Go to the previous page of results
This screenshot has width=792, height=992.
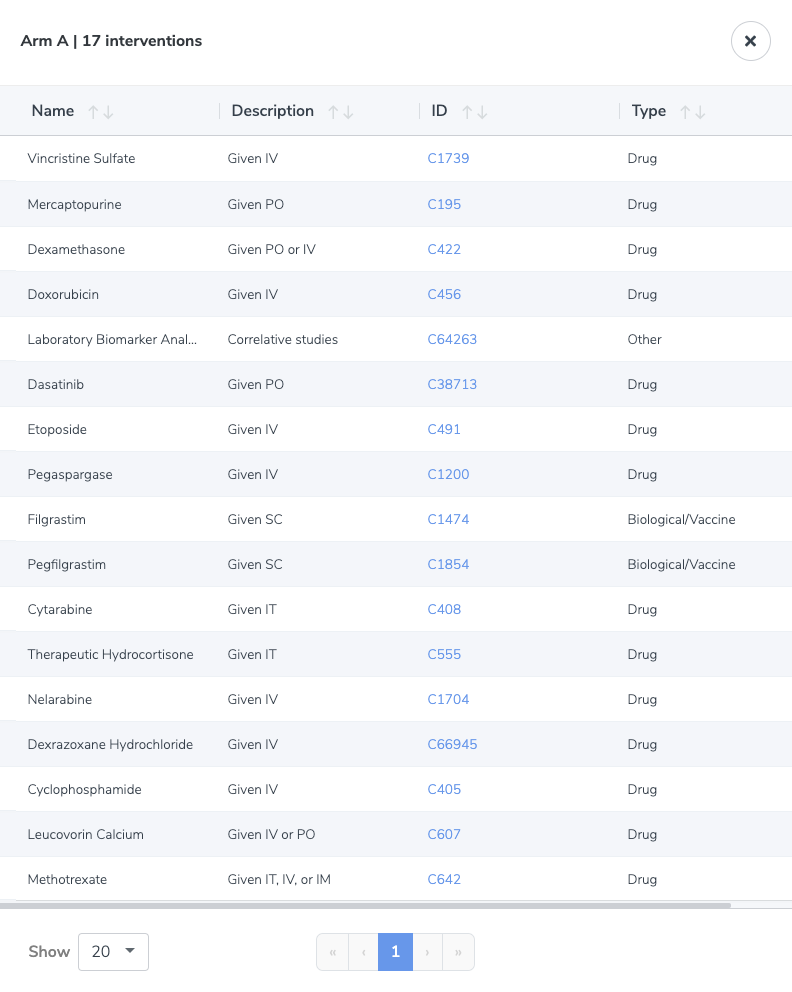coord(364,952)
